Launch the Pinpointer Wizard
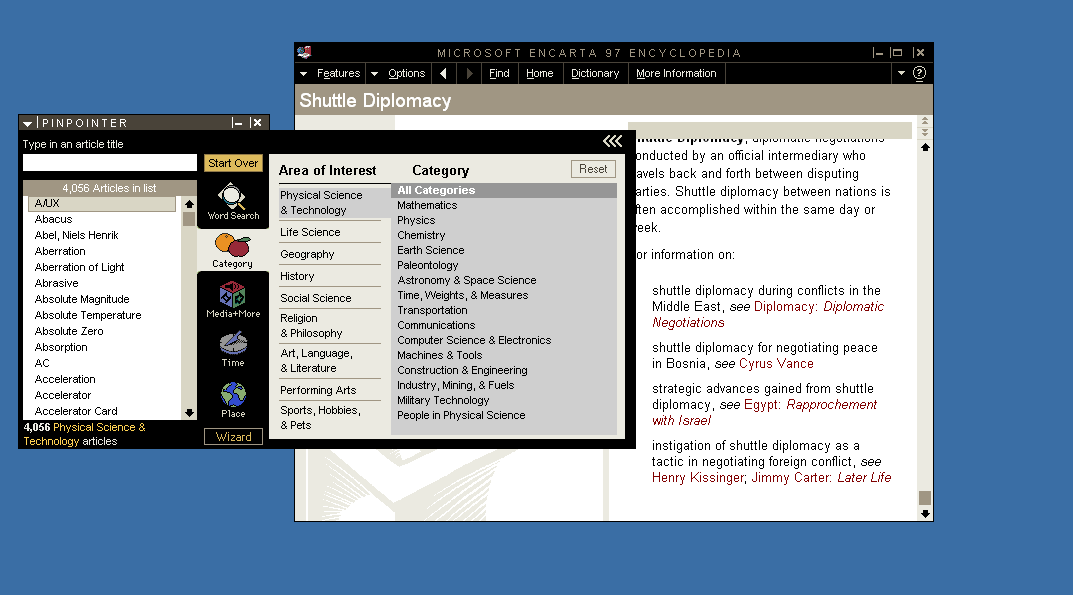The image size is (1073, 595). pyautogui.click(x=233, y=437)
